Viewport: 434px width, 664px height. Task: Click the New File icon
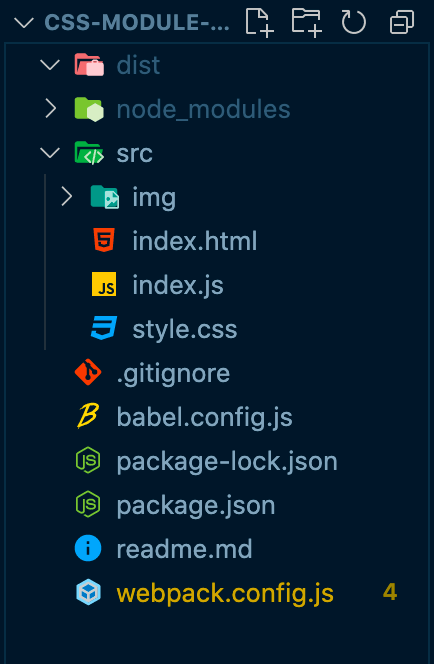pos(259,22)
